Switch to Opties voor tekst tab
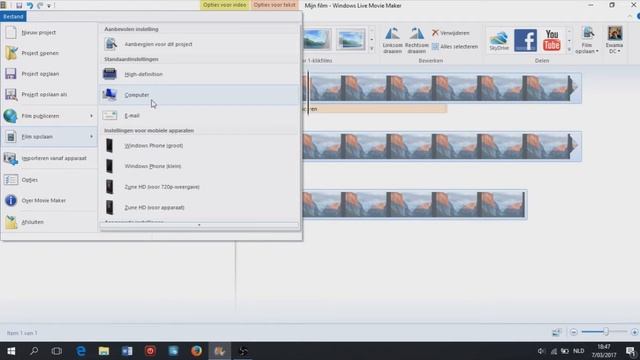Viewport: 640px width, 360px height. (274, 5)
